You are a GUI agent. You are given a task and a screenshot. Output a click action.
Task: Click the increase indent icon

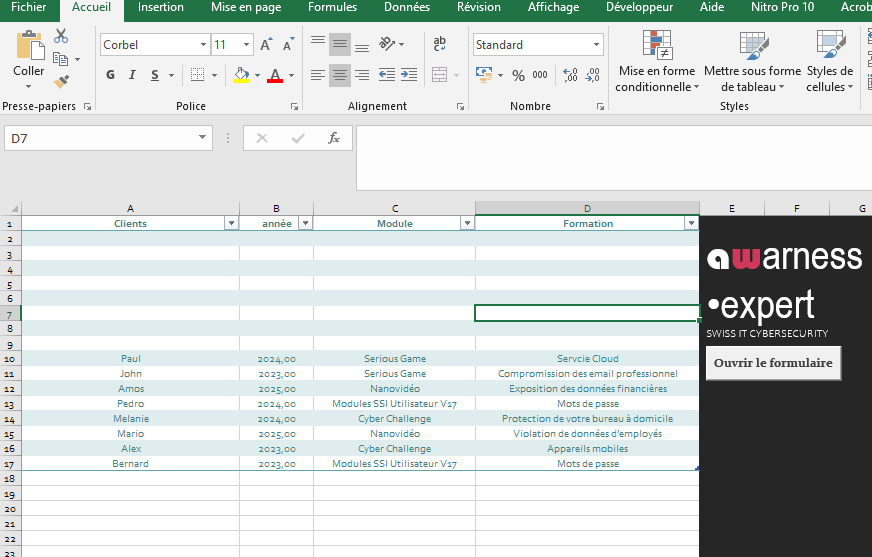point(409,75)
